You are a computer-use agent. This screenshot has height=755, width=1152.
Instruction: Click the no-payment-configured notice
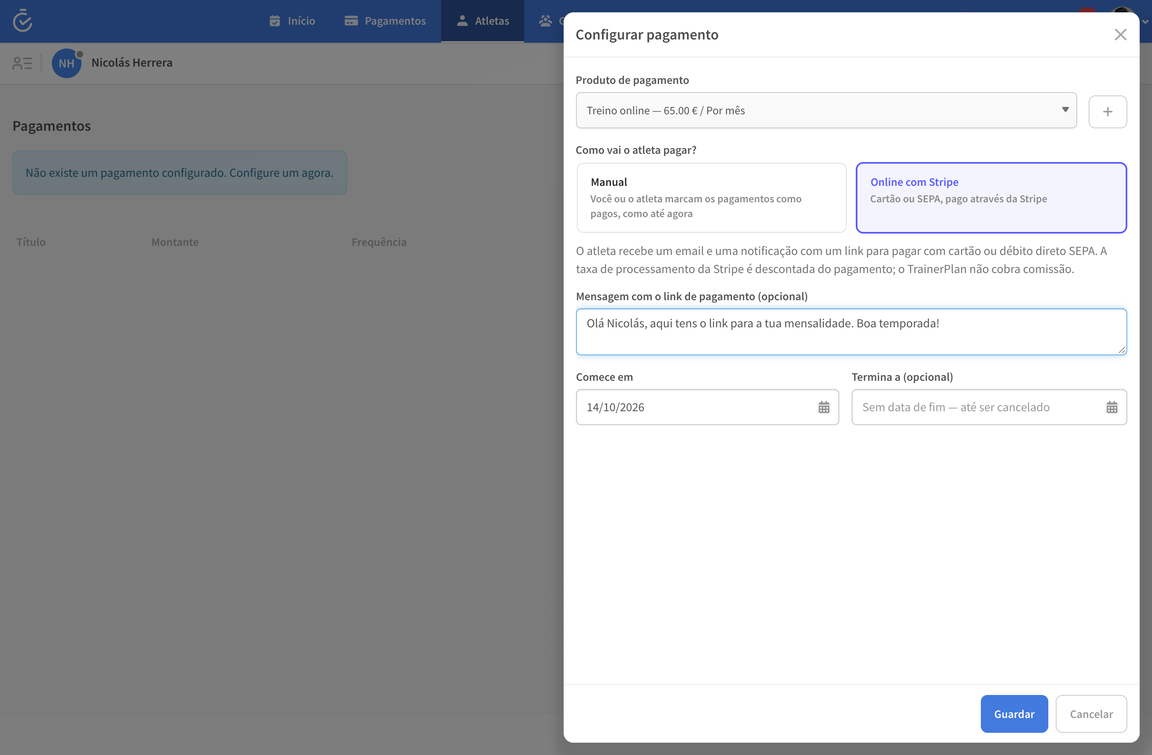tap(179, 173)
